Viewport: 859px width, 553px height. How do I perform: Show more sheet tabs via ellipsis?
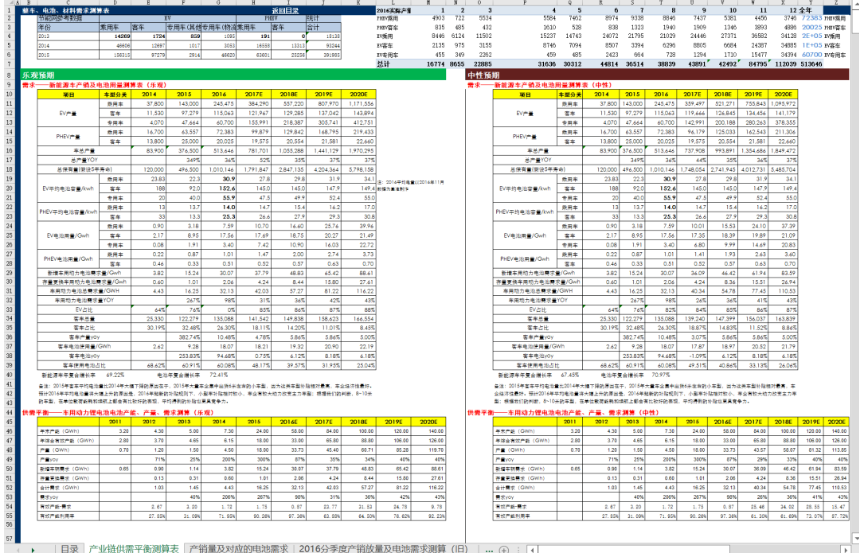coord(489,549)
